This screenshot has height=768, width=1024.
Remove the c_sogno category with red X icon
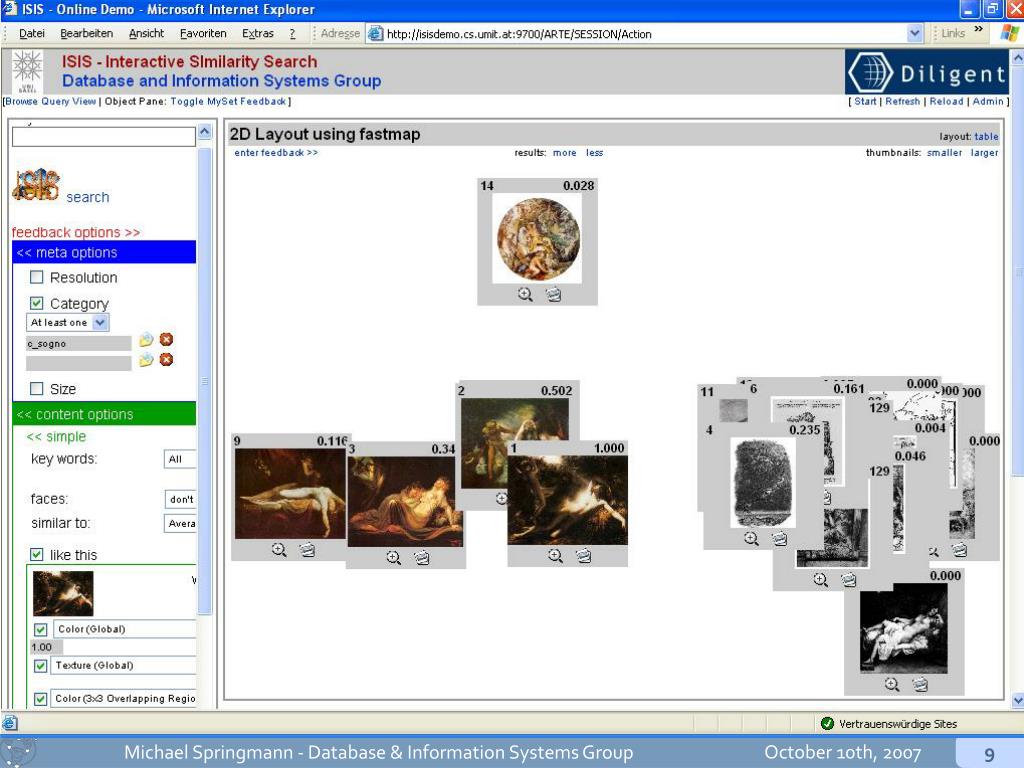point(166,340)
